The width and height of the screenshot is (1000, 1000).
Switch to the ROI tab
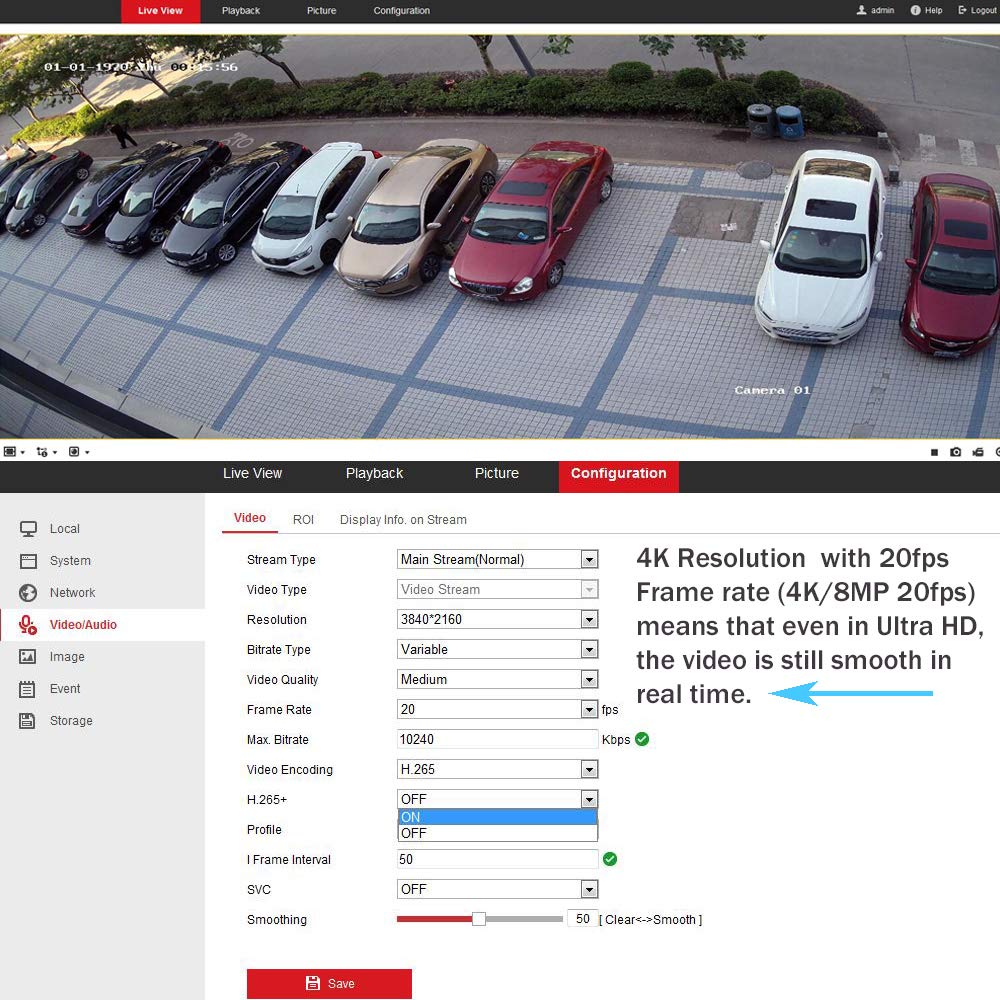(x=303, y=520)
